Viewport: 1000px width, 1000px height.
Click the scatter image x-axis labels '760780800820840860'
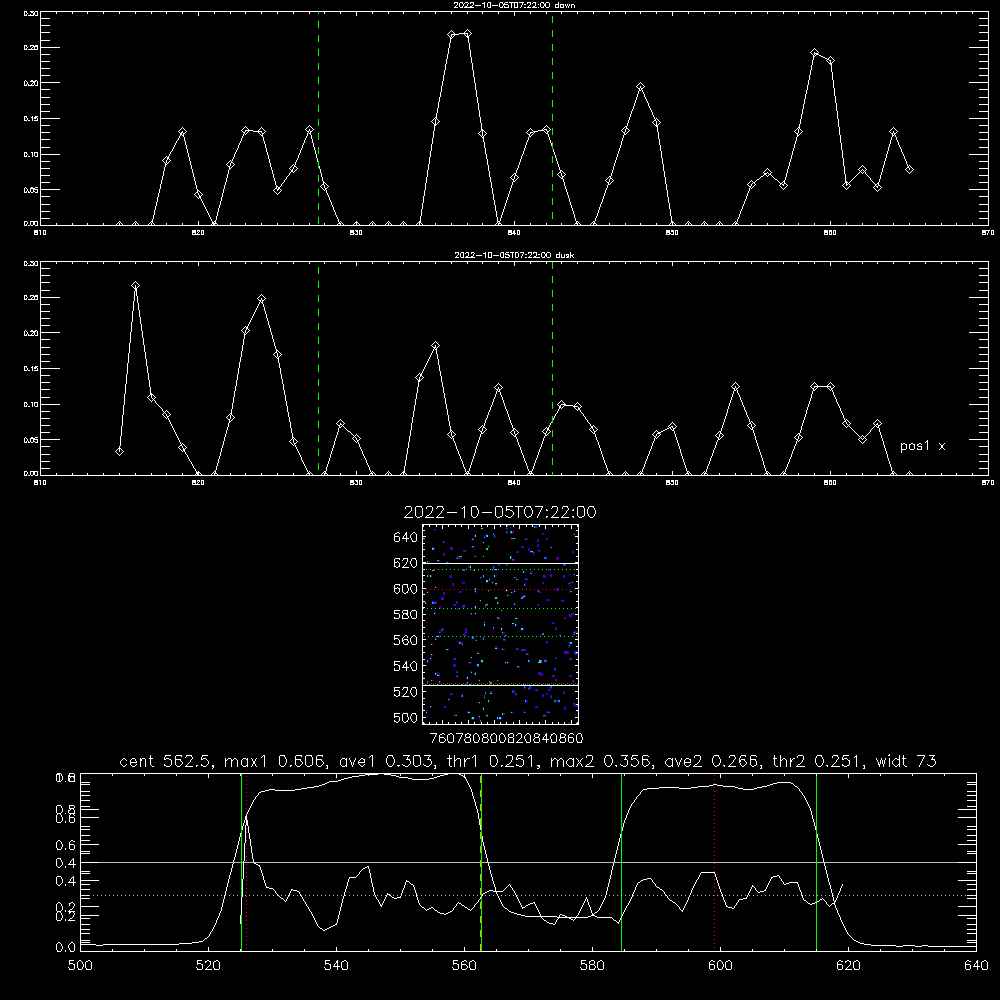pyautogui.click(x=507, y=739)
